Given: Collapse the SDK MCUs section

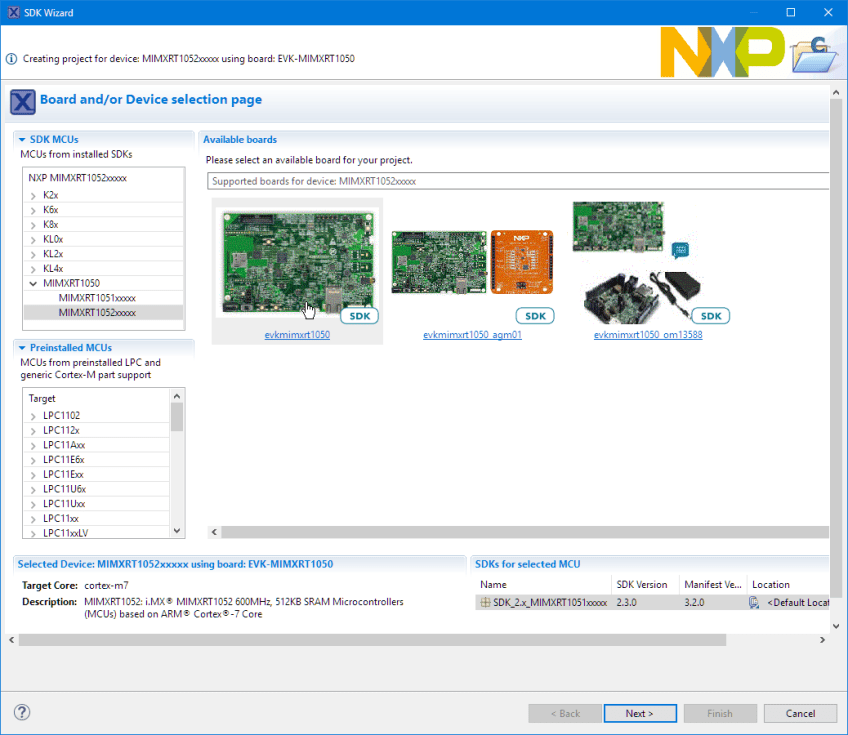Looking at the screenshot, I should [x=24, y=139].
